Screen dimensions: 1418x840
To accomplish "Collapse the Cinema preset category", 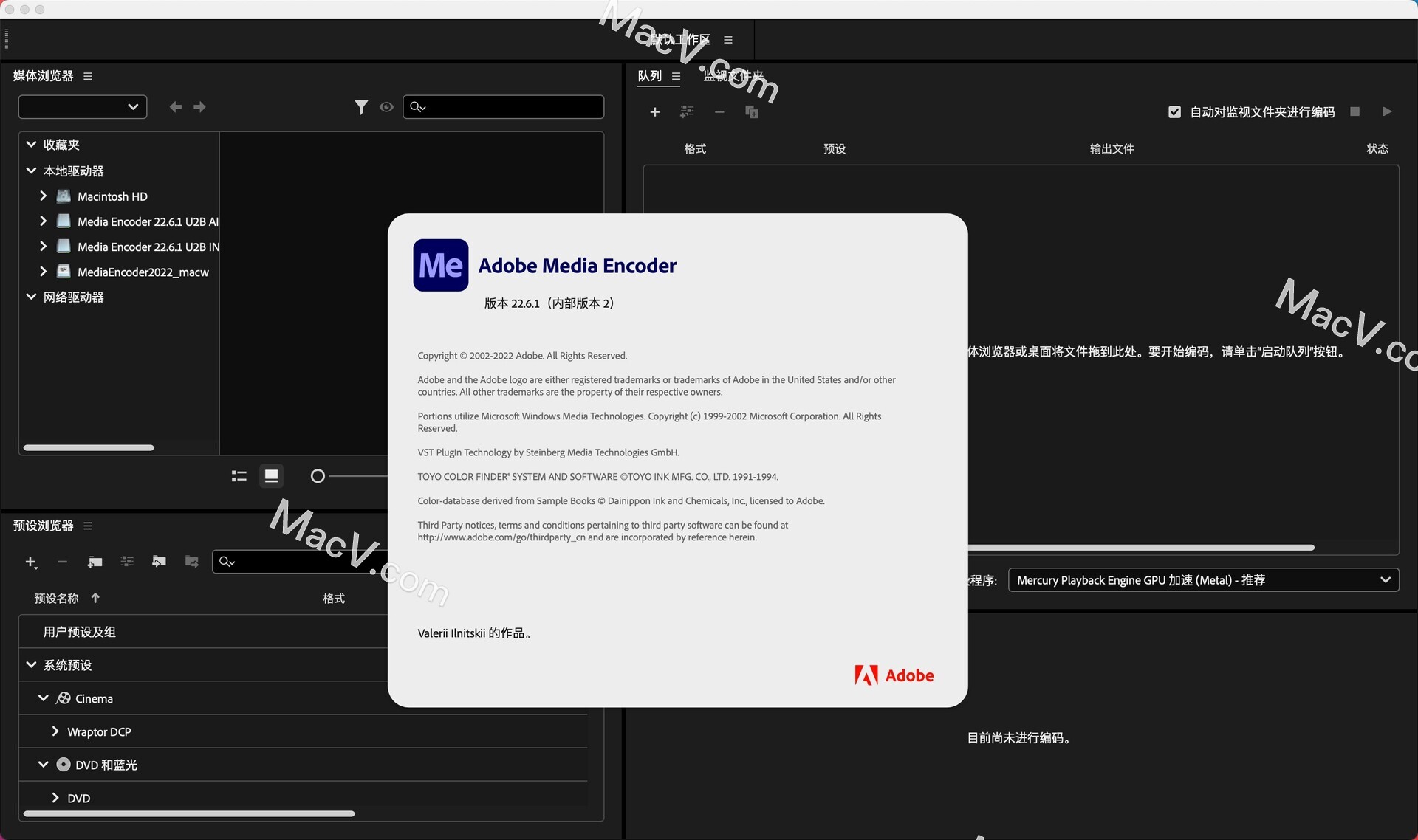I will pos(43,698).
